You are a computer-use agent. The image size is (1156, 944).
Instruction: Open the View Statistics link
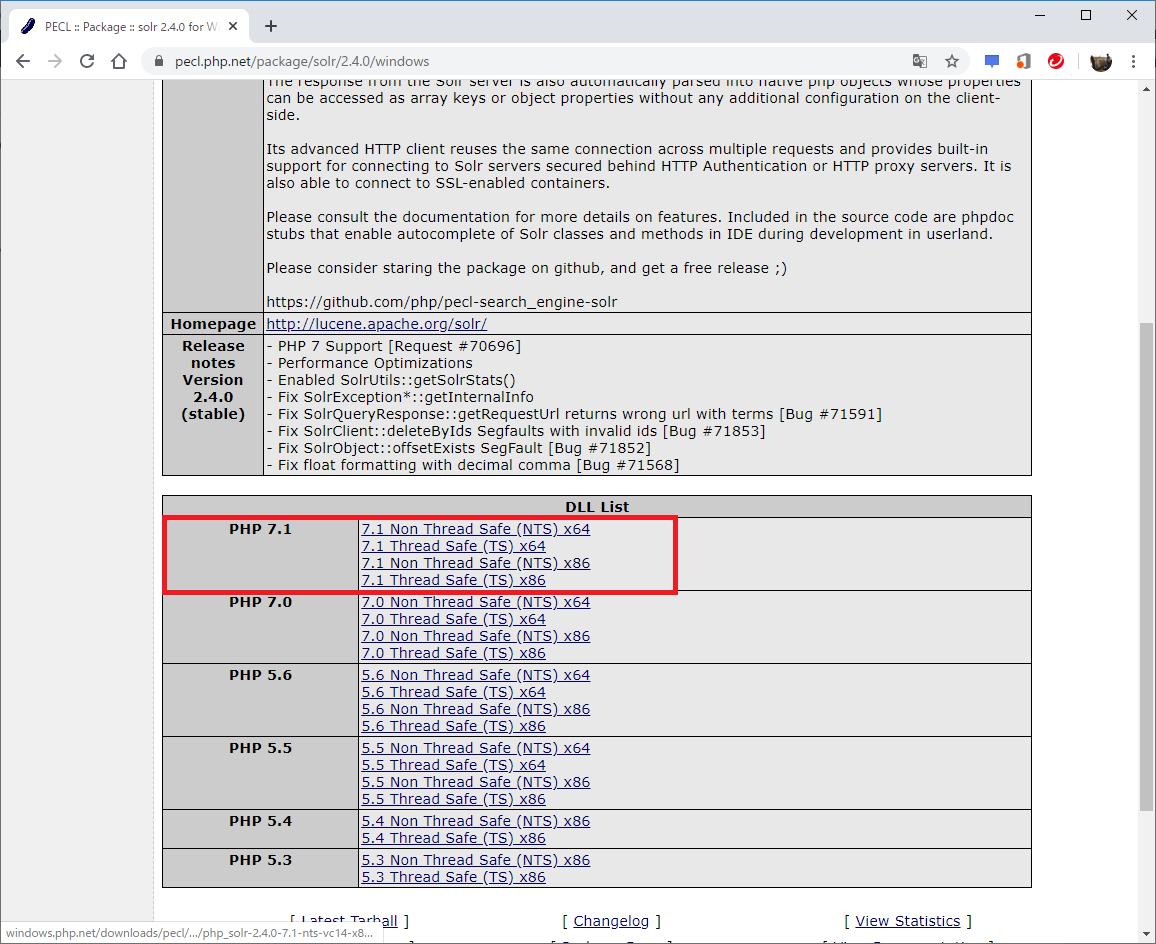[908, 920]
